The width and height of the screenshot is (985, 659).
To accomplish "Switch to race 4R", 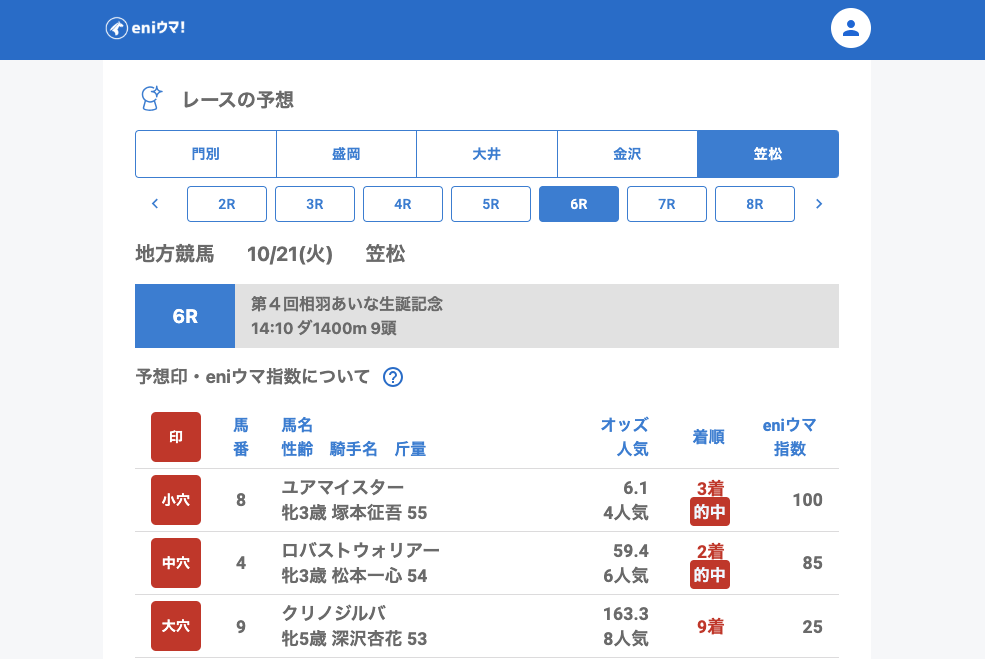I will point(403,204).
